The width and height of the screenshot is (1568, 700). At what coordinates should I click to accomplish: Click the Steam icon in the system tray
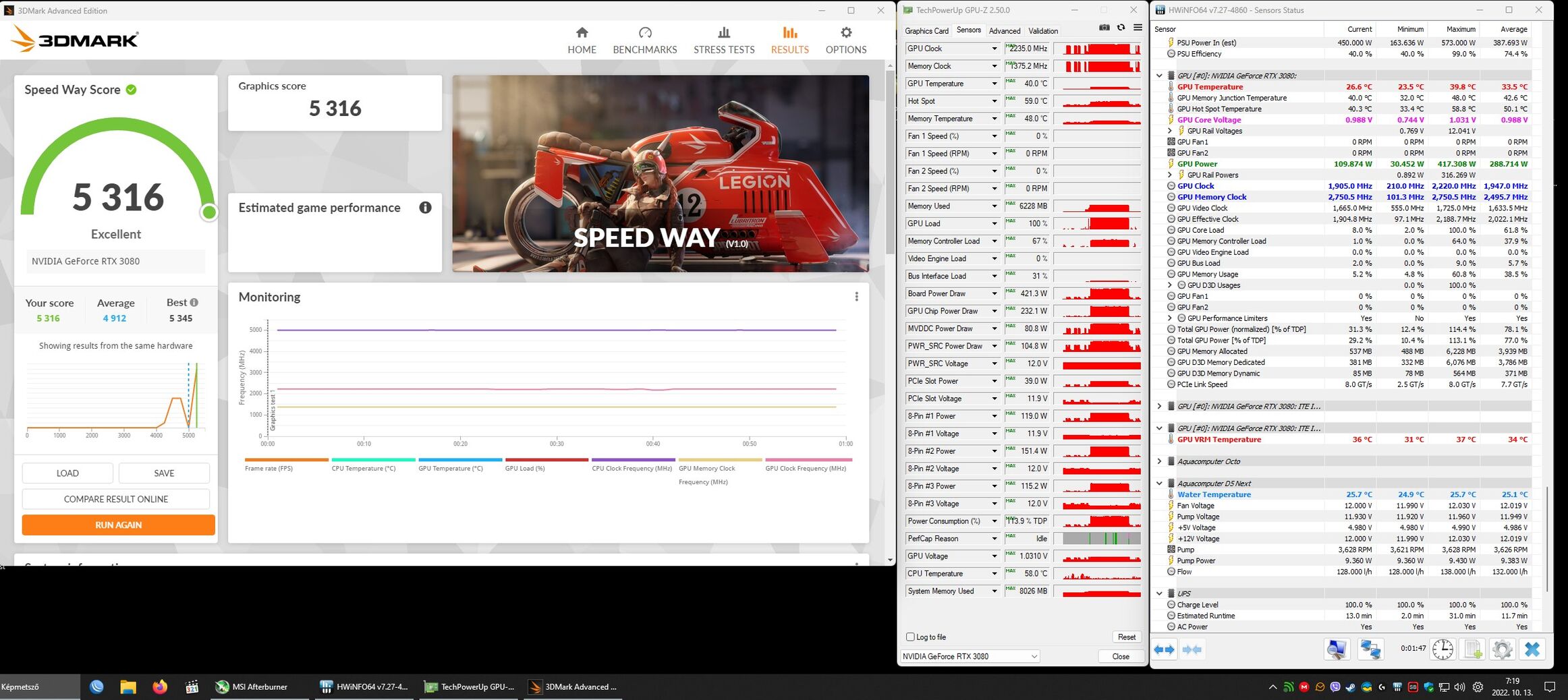pos(1351,687)
